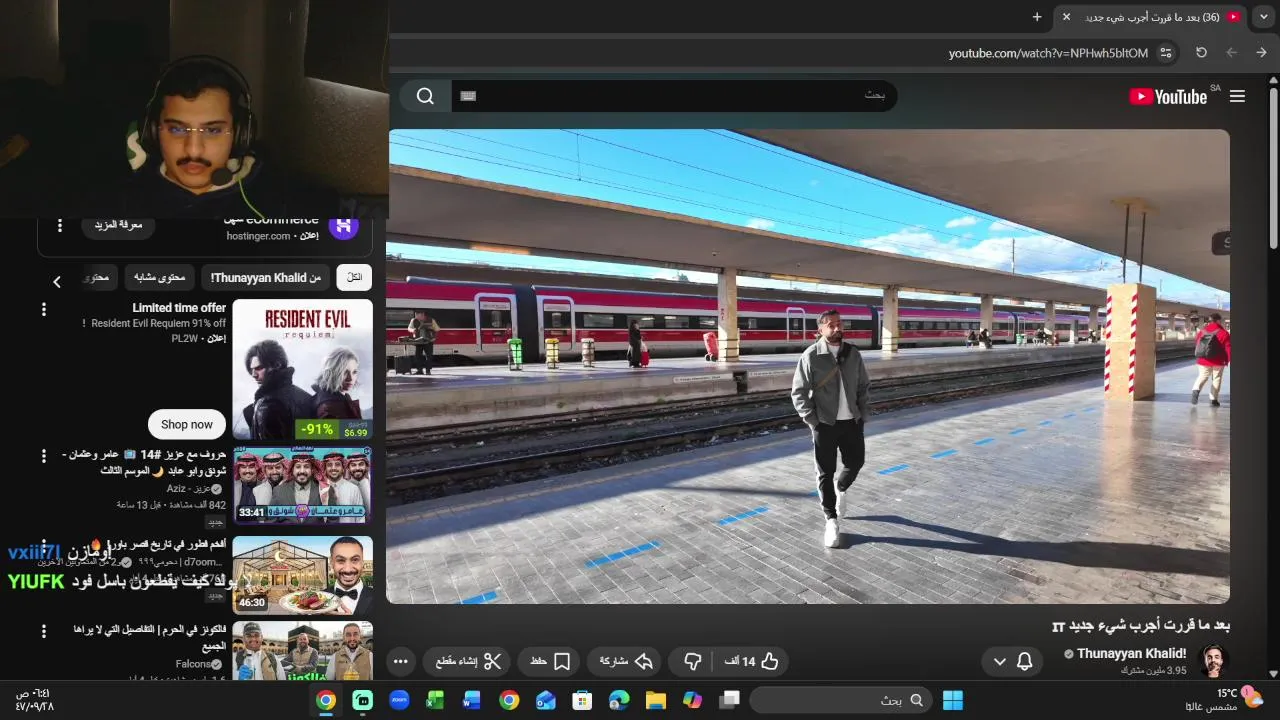Open Microsoft Store from the taskbar
1280x720 pixels.
point(583,700)
